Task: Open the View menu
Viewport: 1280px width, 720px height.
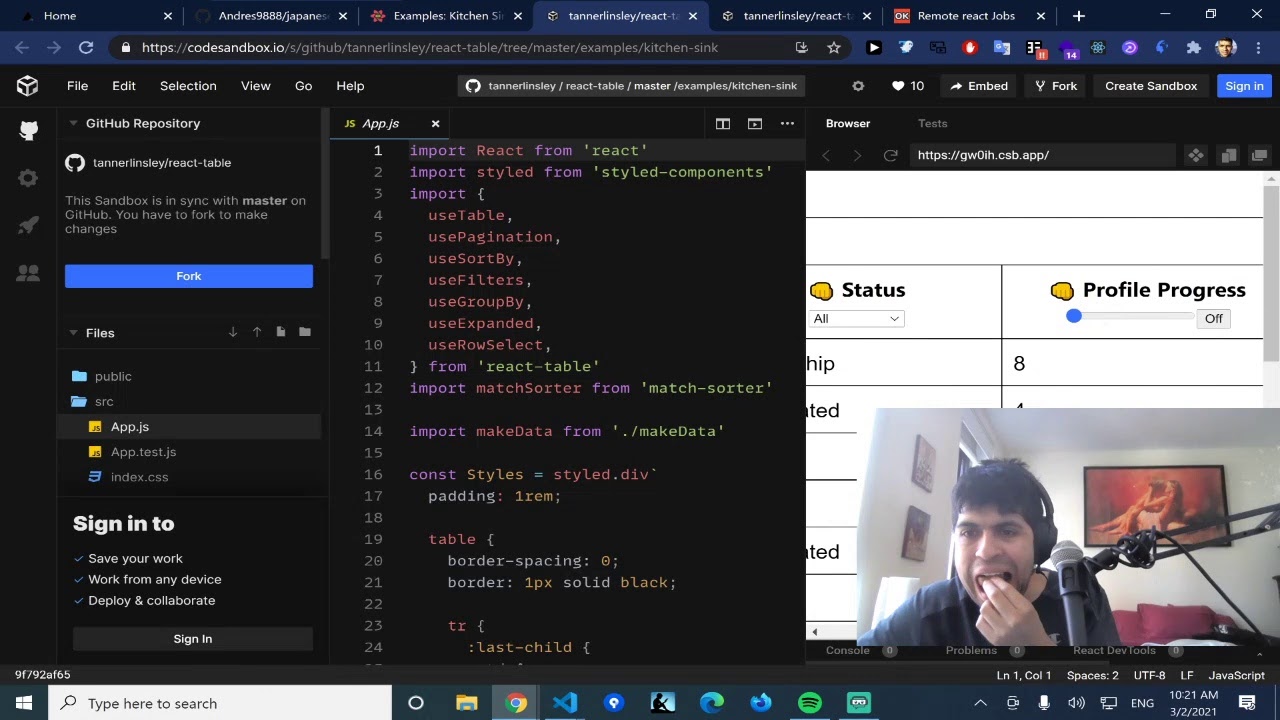Action: point(256,86)
